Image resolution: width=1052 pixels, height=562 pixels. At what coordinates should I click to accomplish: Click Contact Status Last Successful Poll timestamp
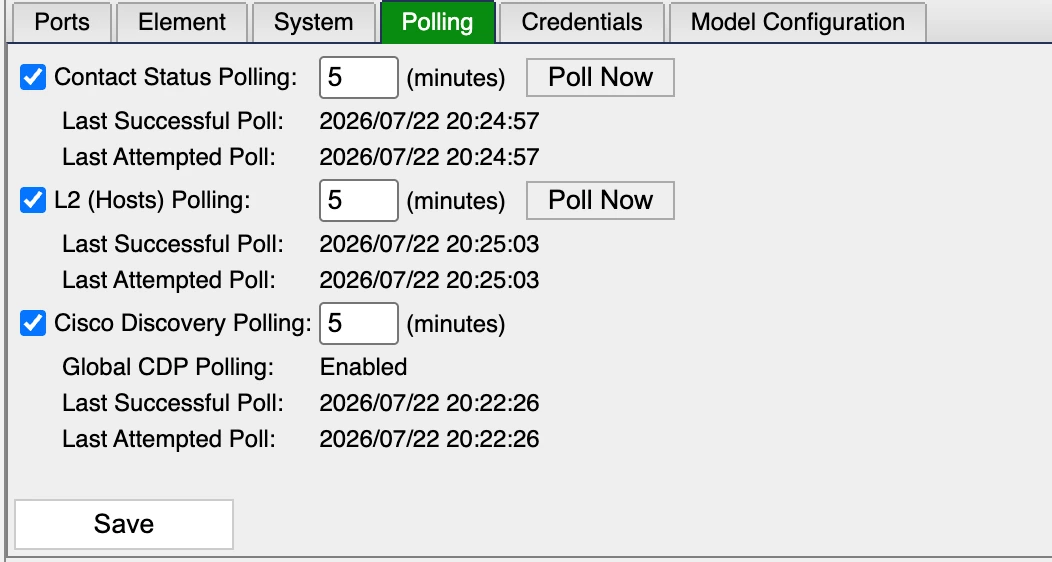429,121
